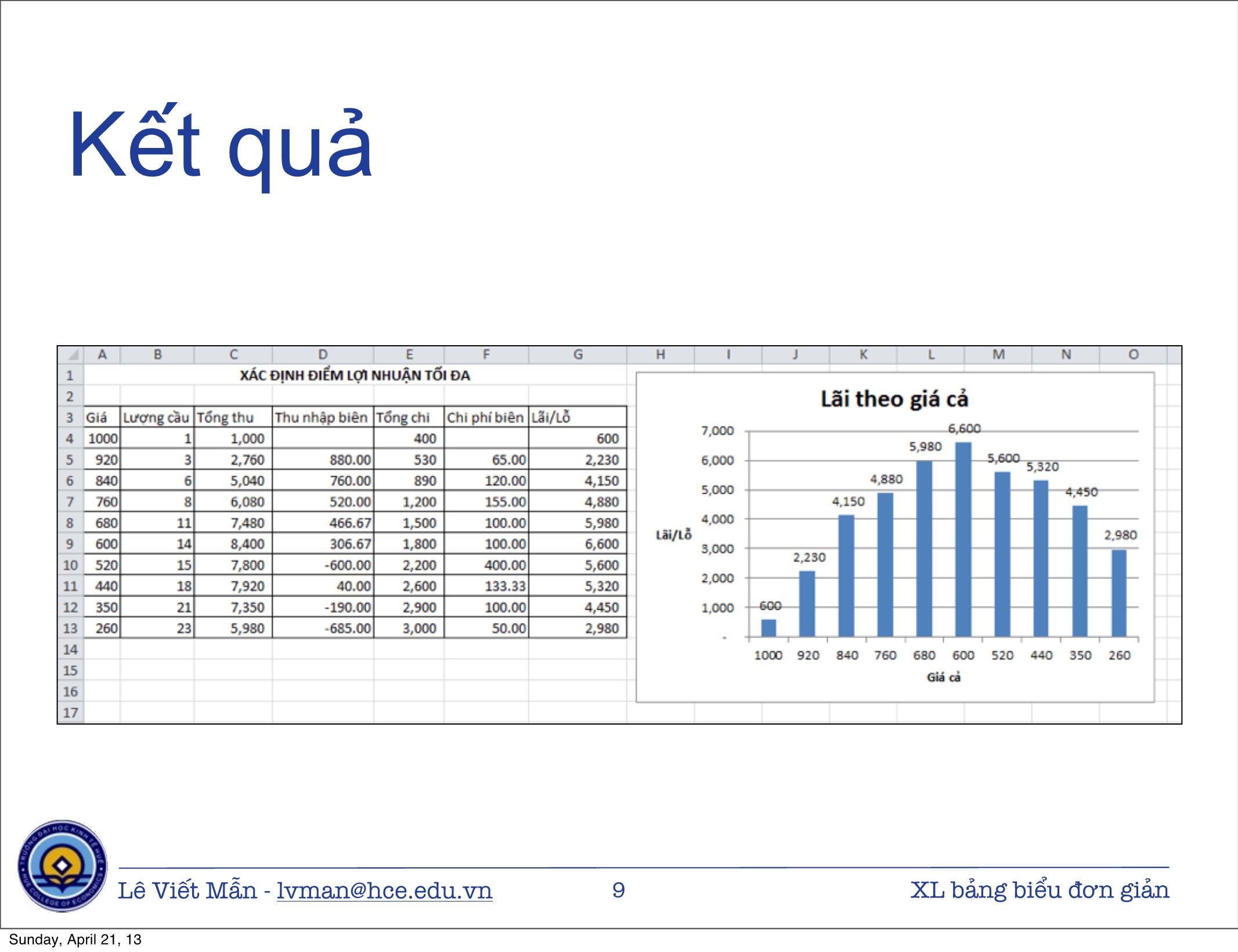Click the Tổng thu header cell
This screenshot has width=1238, height=952.
(x=233, y=417)
